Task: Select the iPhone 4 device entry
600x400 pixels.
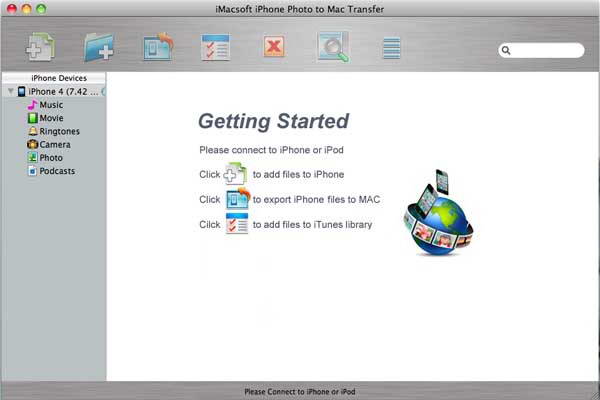Action: pyautogui.click(x=56, y=91)
